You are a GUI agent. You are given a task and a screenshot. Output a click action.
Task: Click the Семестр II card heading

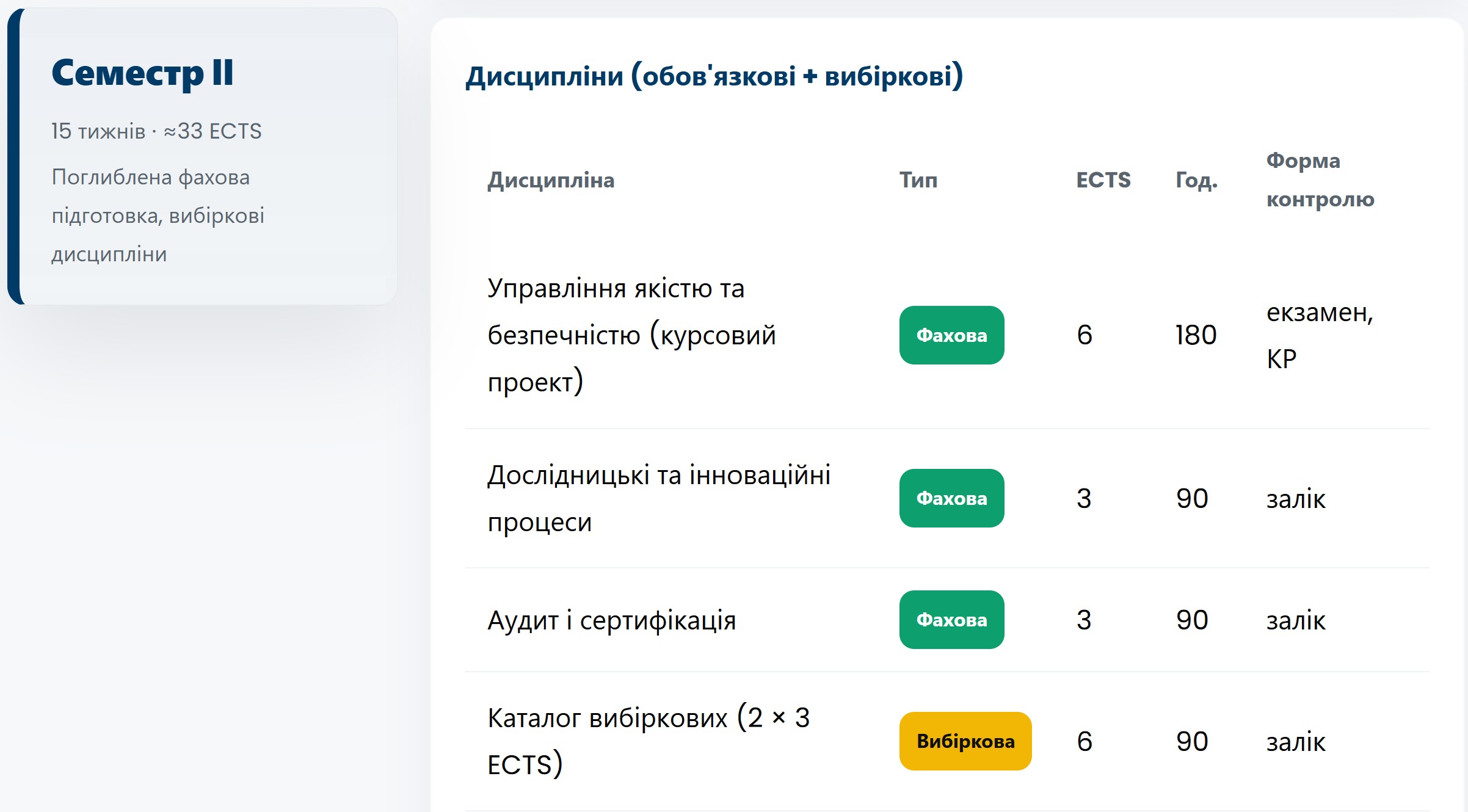coord(142,73)
